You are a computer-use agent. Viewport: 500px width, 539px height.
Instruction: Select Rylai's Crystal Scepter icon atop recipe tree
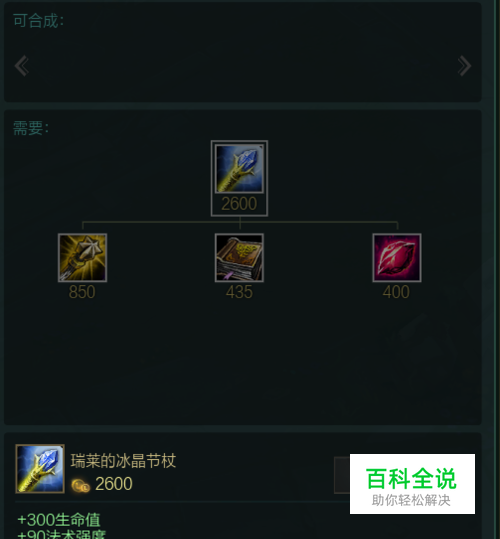[x=239, y=168]
